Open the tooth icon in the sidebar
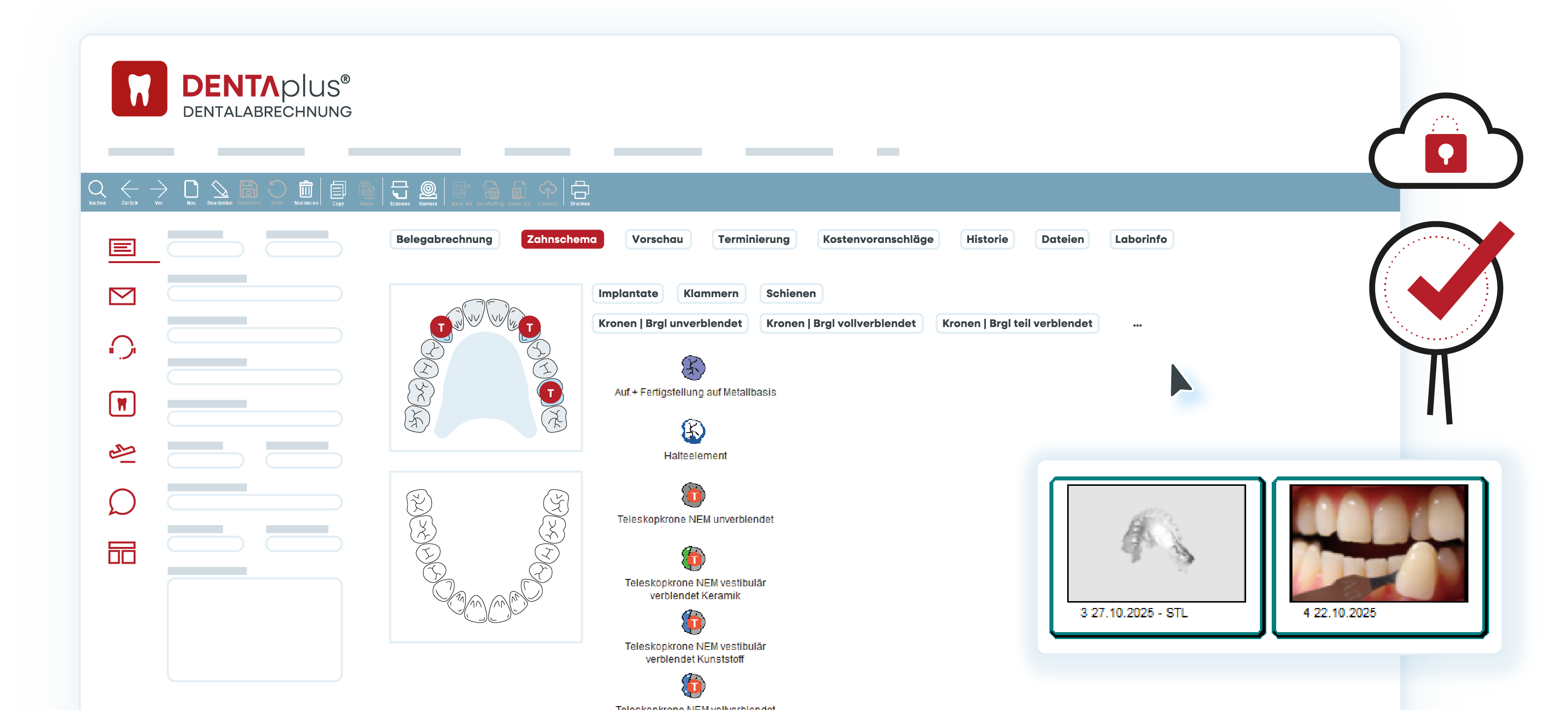Image resolution: width=1568 pixels, height=710 pixels. (x=122, y=404)
